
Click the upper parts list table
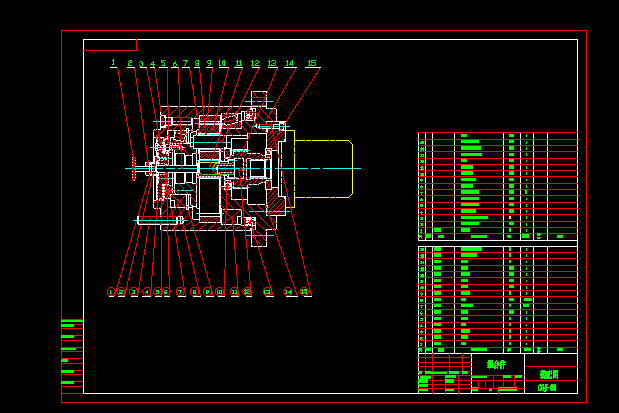click(x=497, y=185)
